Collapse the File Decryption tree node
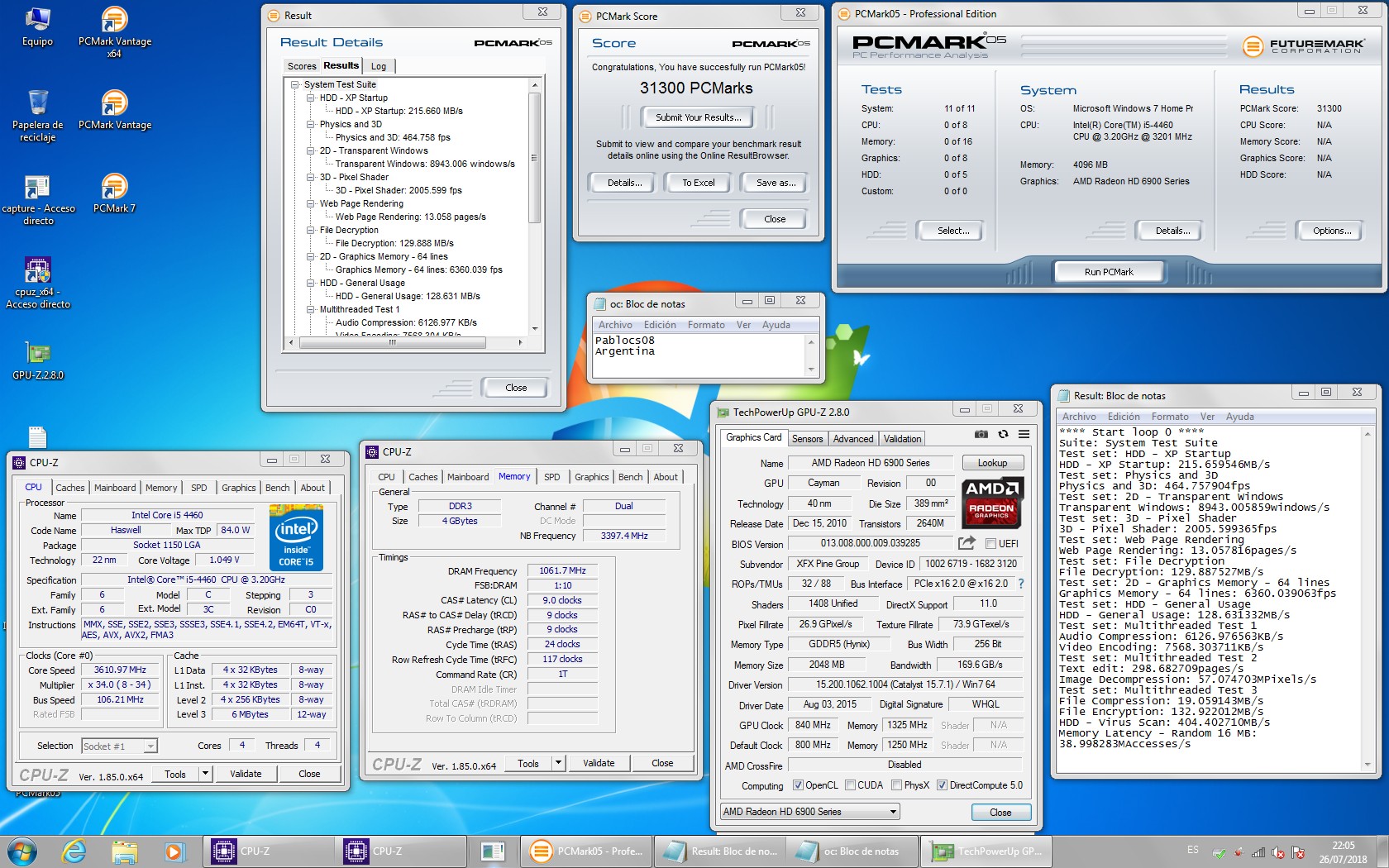Image resolution: width=1389 pixels, height=868 pixels. click(311, 230)
